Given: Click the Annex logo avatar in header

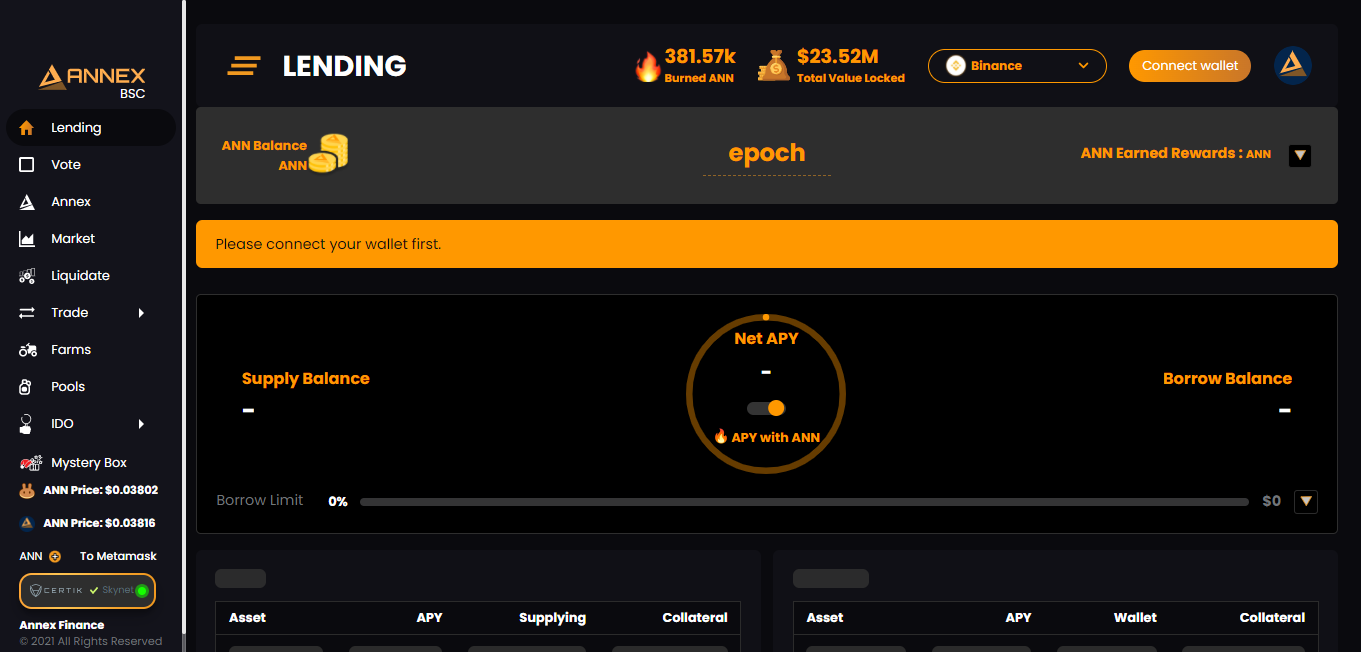Looking at the screenshot, I should coord(1292,66).
